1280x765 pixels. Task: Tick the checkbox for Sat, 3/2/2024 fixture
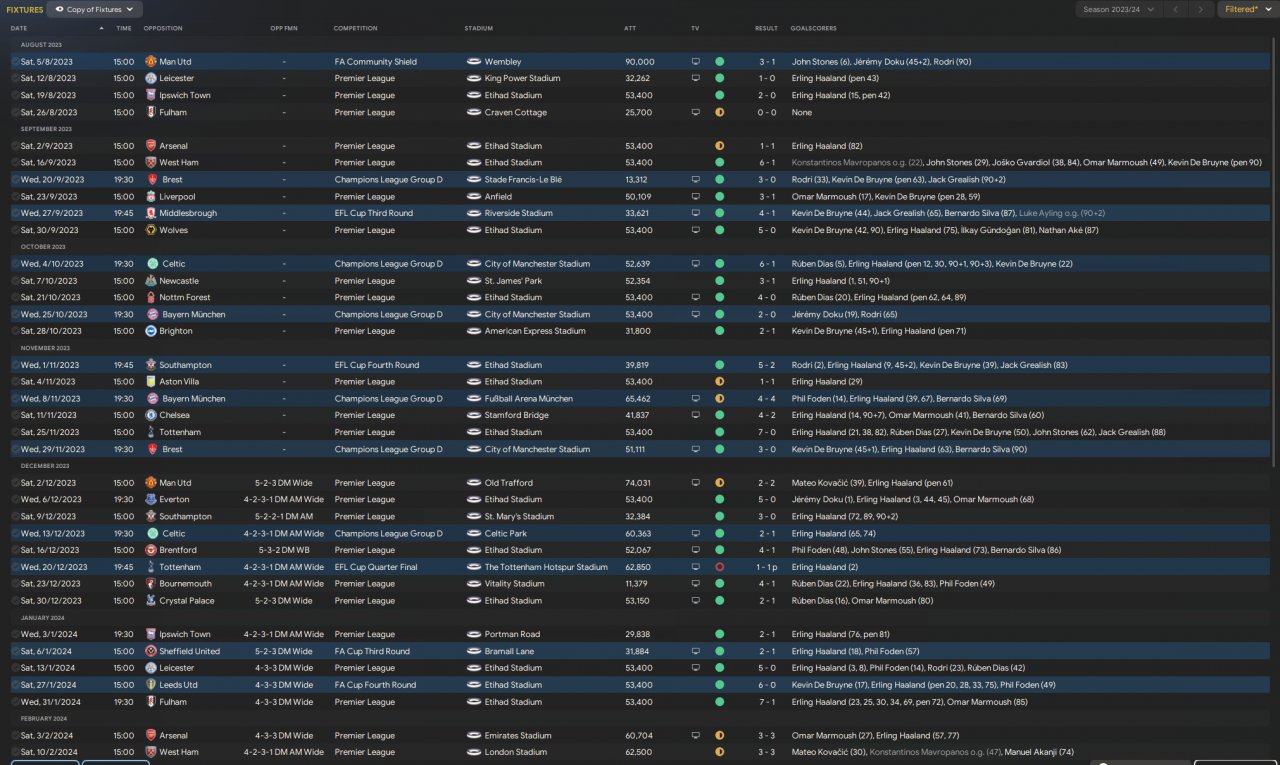15,735
